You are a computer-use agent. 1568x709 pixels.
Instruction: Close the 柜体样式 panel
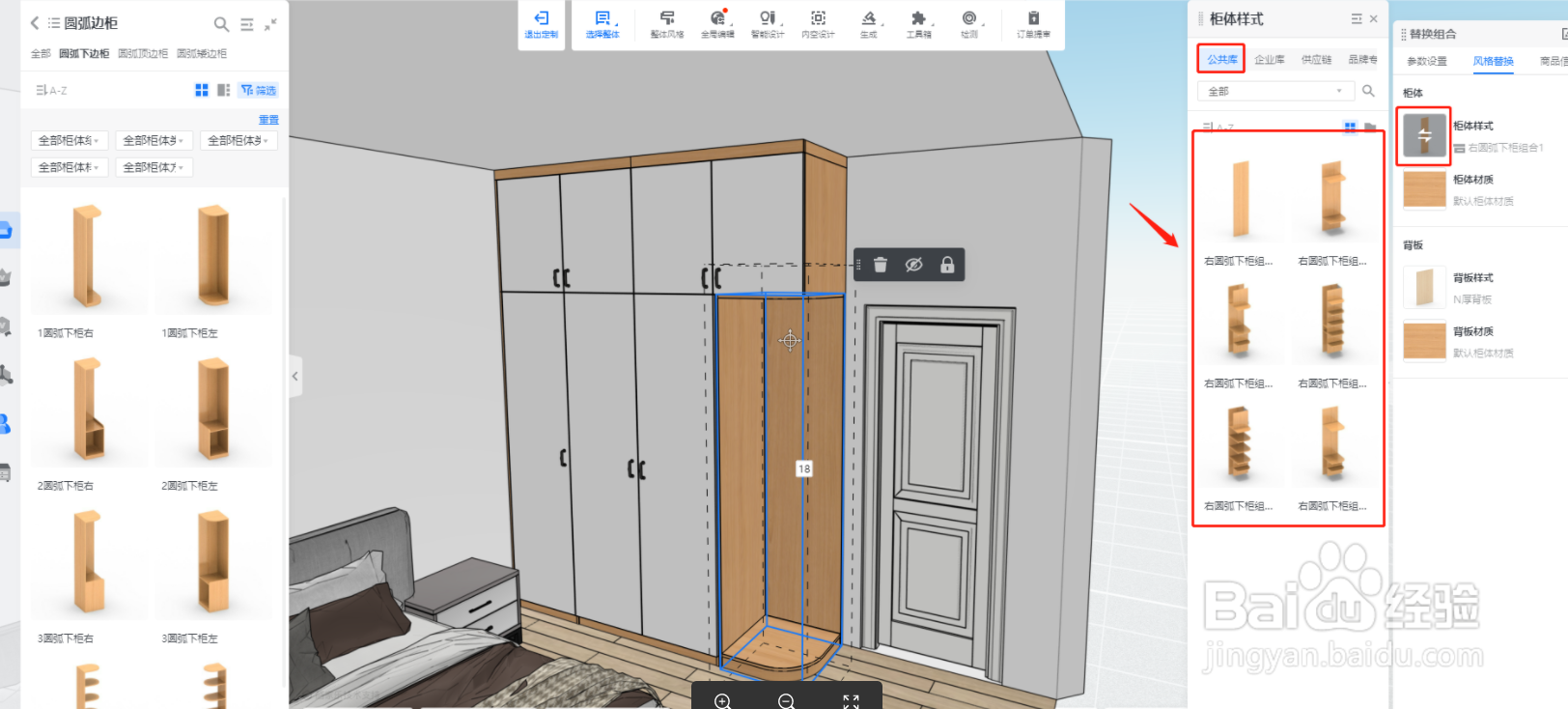pos(1373,19)
